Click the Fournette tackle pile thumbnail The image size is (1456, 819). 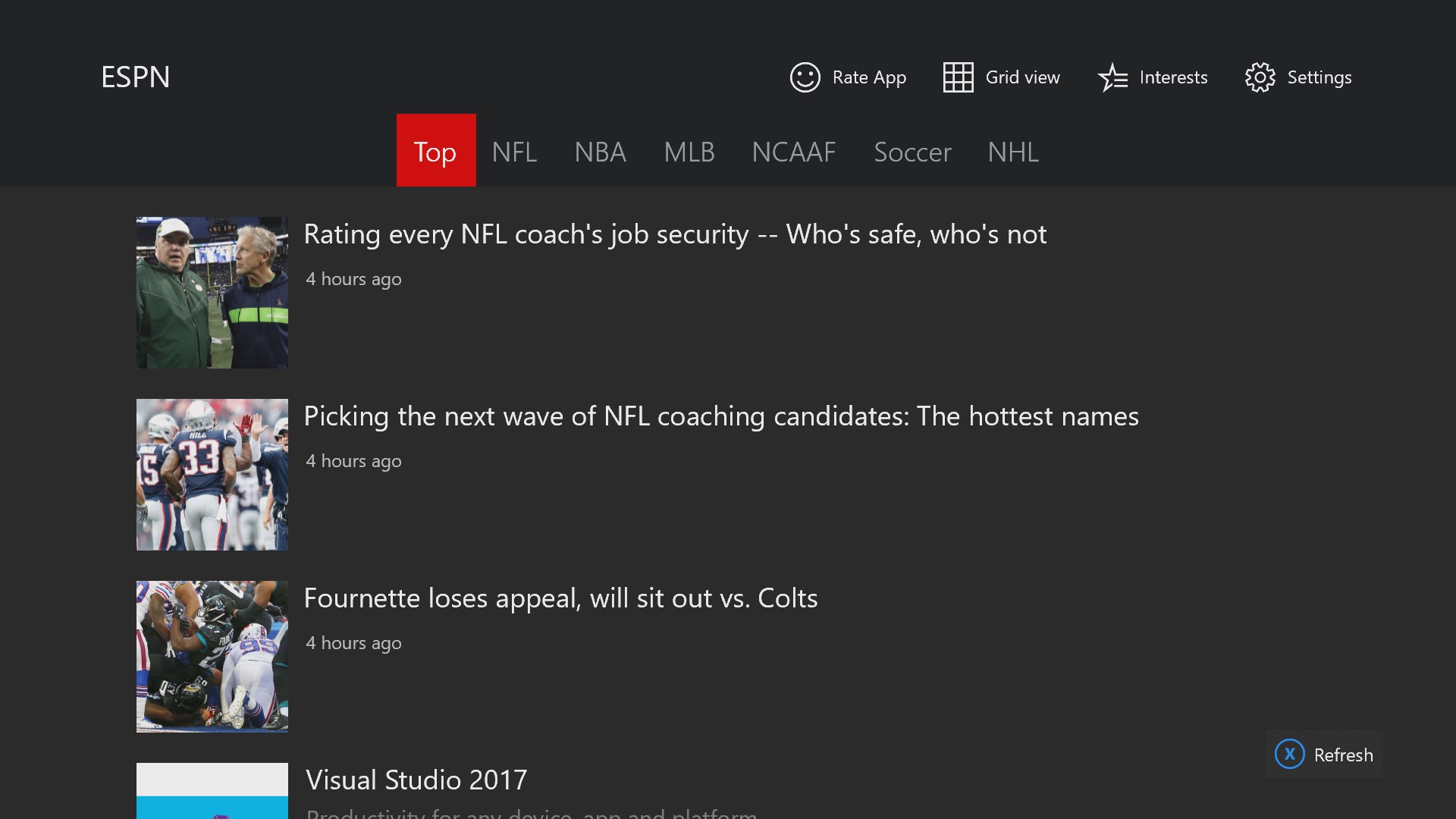pos(212,657)
